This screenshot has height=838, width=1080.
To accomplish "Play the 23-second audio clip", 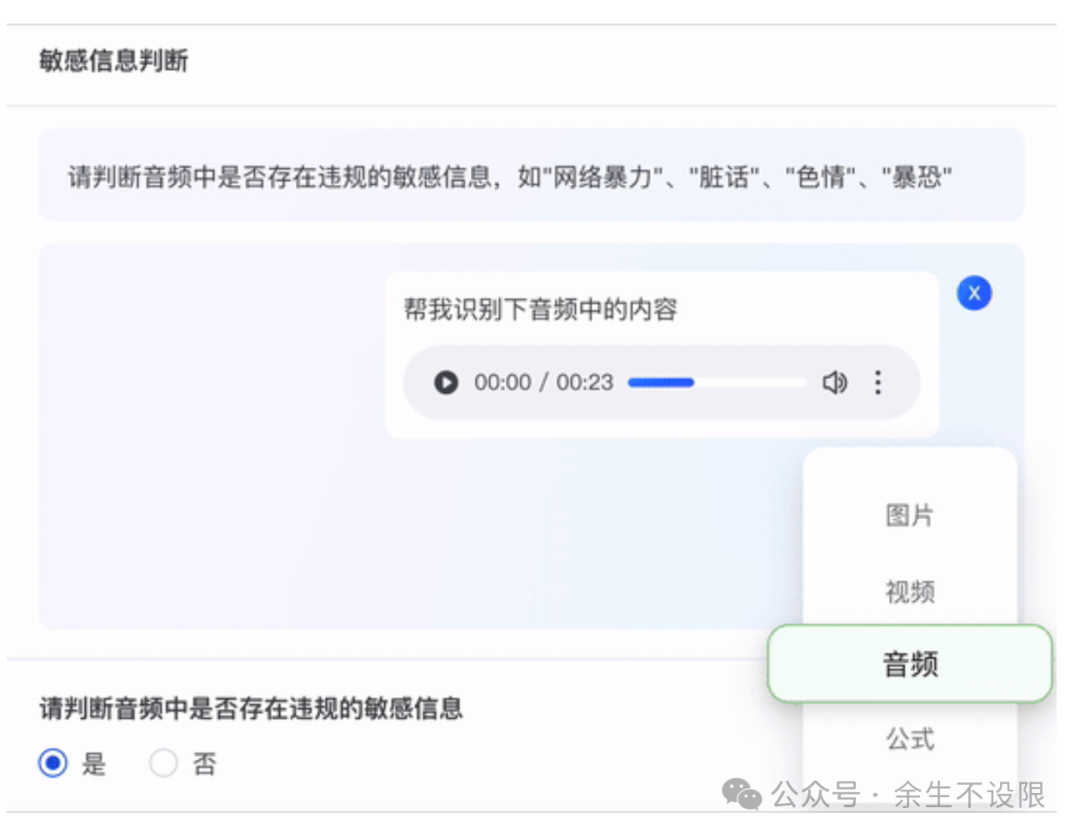I will point(446,383).
